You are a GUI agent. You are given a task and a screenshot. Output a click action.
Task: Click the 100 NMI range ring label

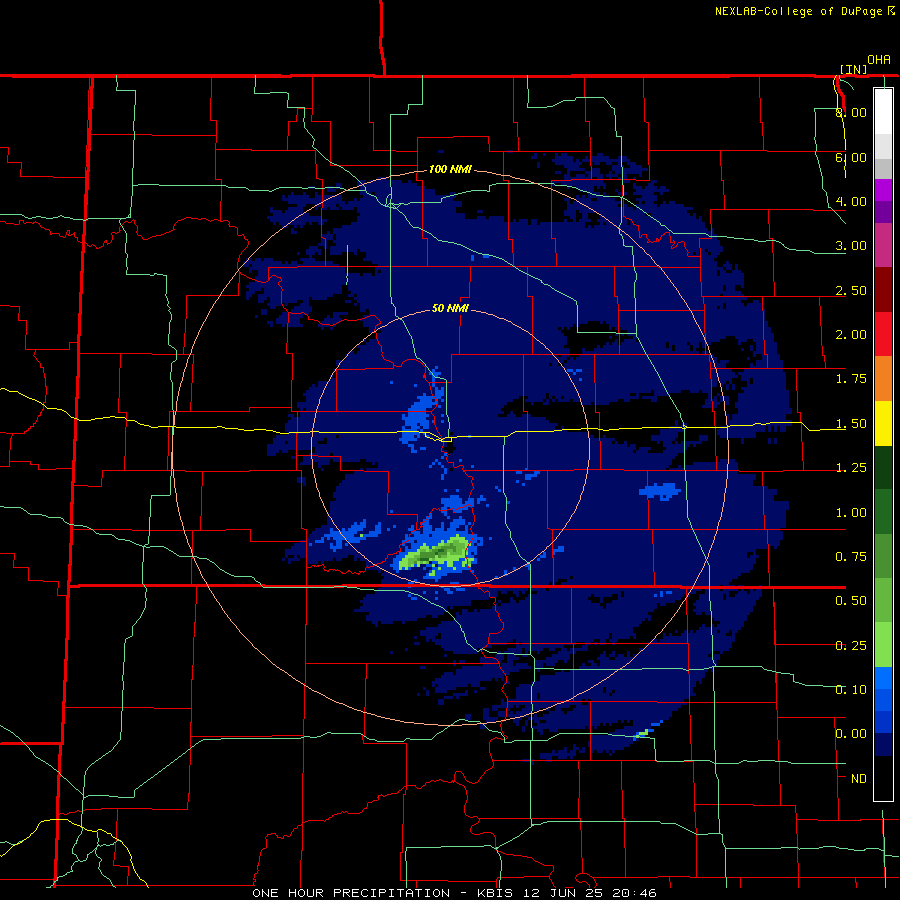click(451, 169)
